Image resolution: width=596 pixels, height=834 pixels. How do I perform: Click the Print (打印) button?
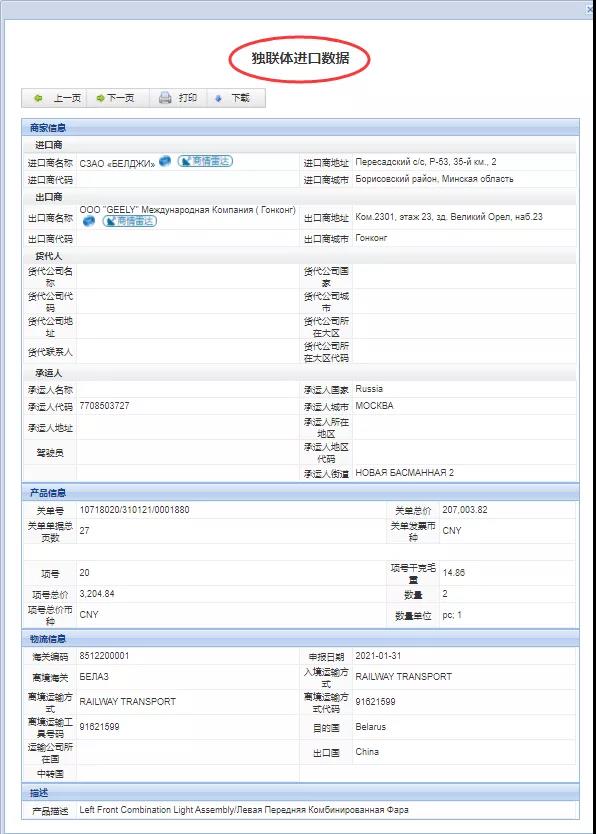click(178, 98)
